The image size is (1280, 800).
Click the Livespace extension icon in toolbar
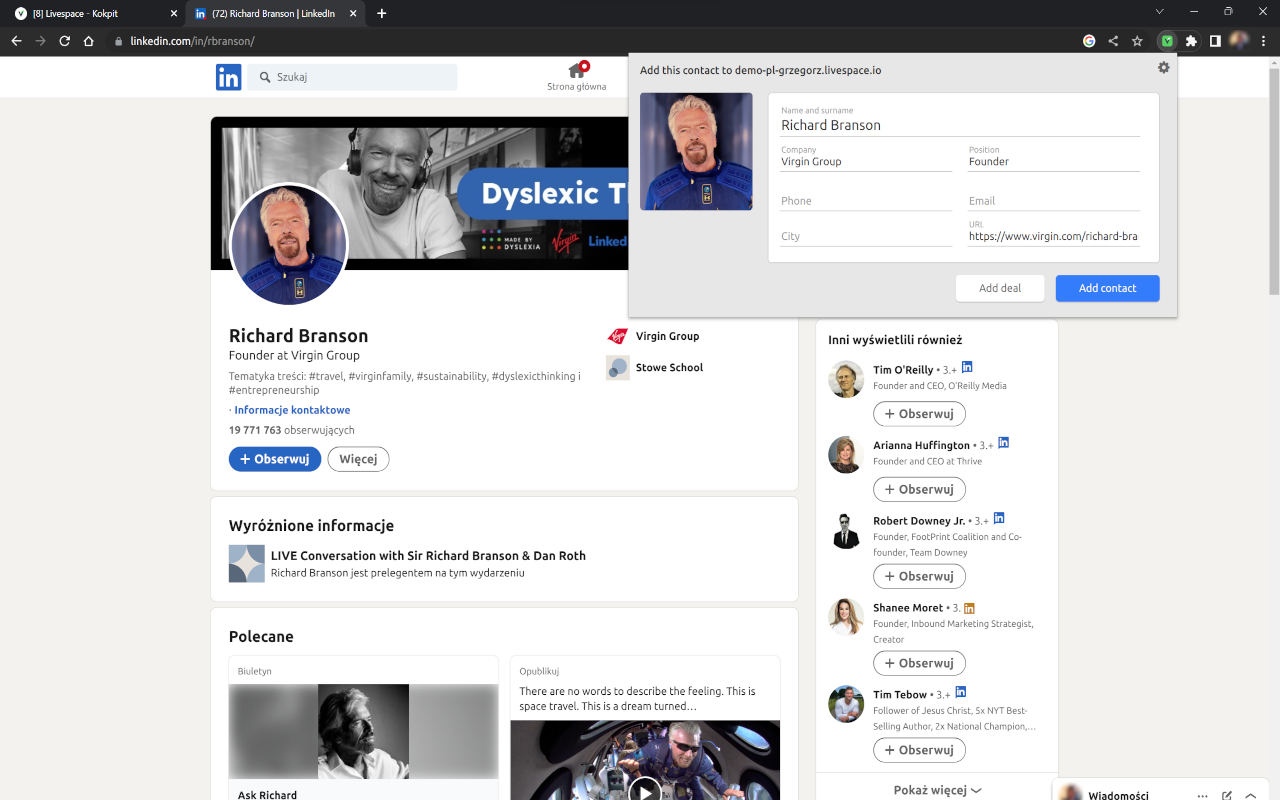coord(1166,41)
